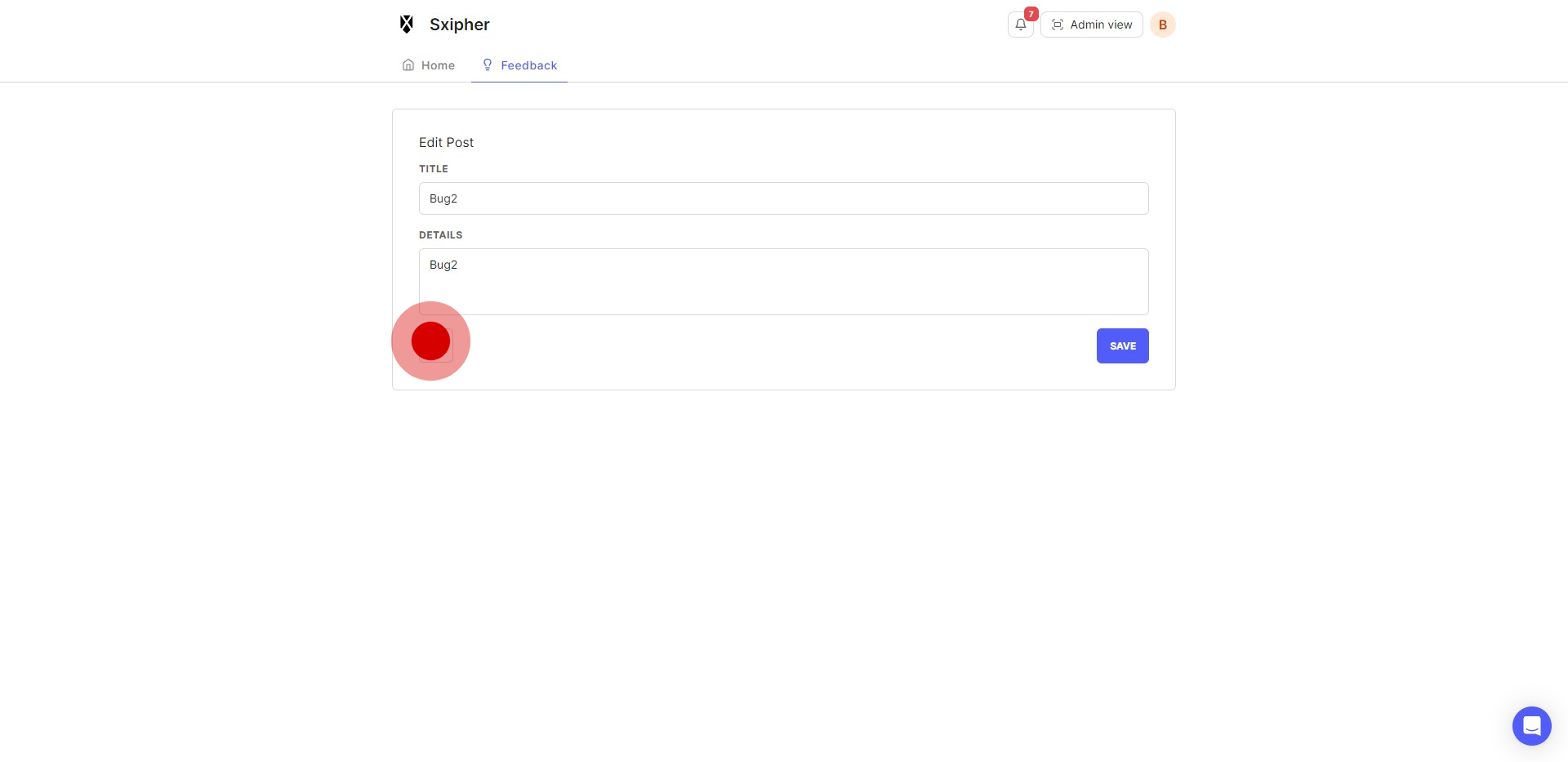Click the highlighted red circle marker
The width and height of the screenshot is (1568, 762).
click(430, 341)
